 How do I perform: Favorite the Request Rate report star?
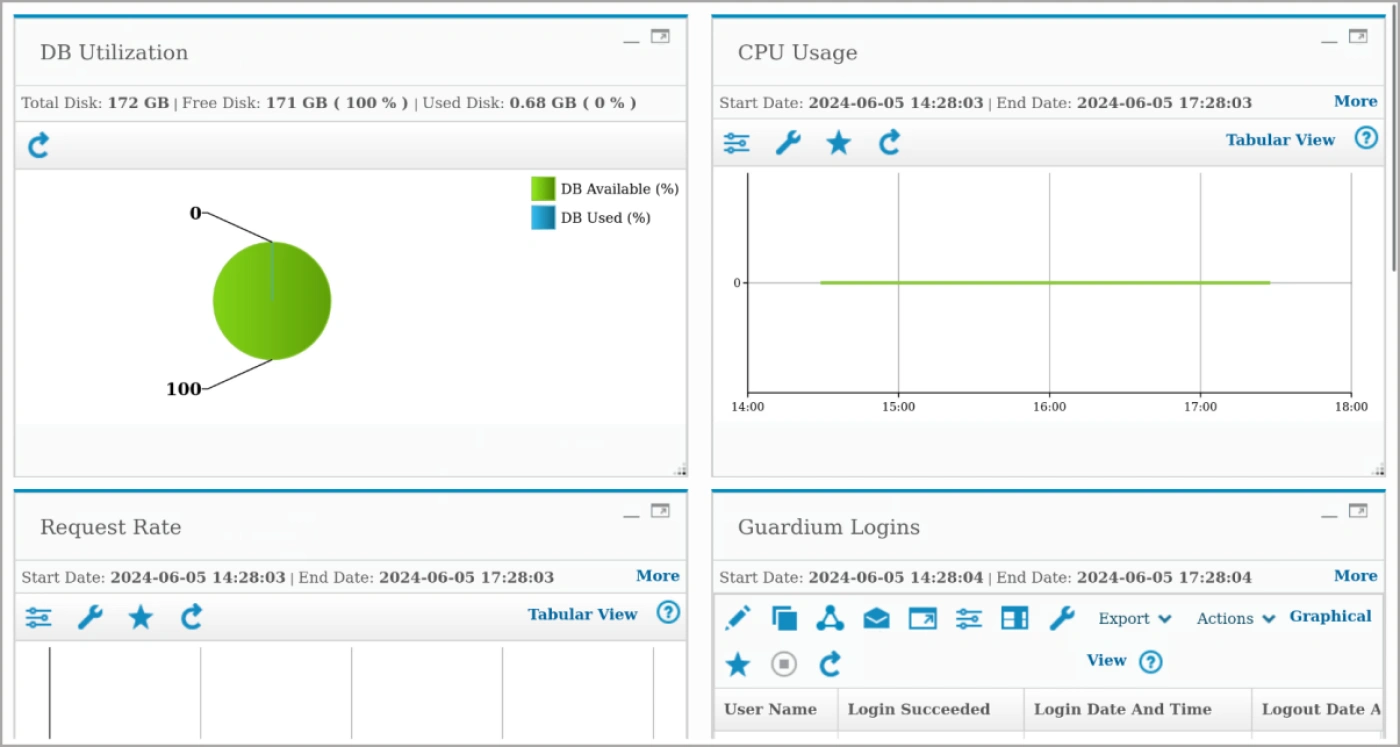[140, 617]
